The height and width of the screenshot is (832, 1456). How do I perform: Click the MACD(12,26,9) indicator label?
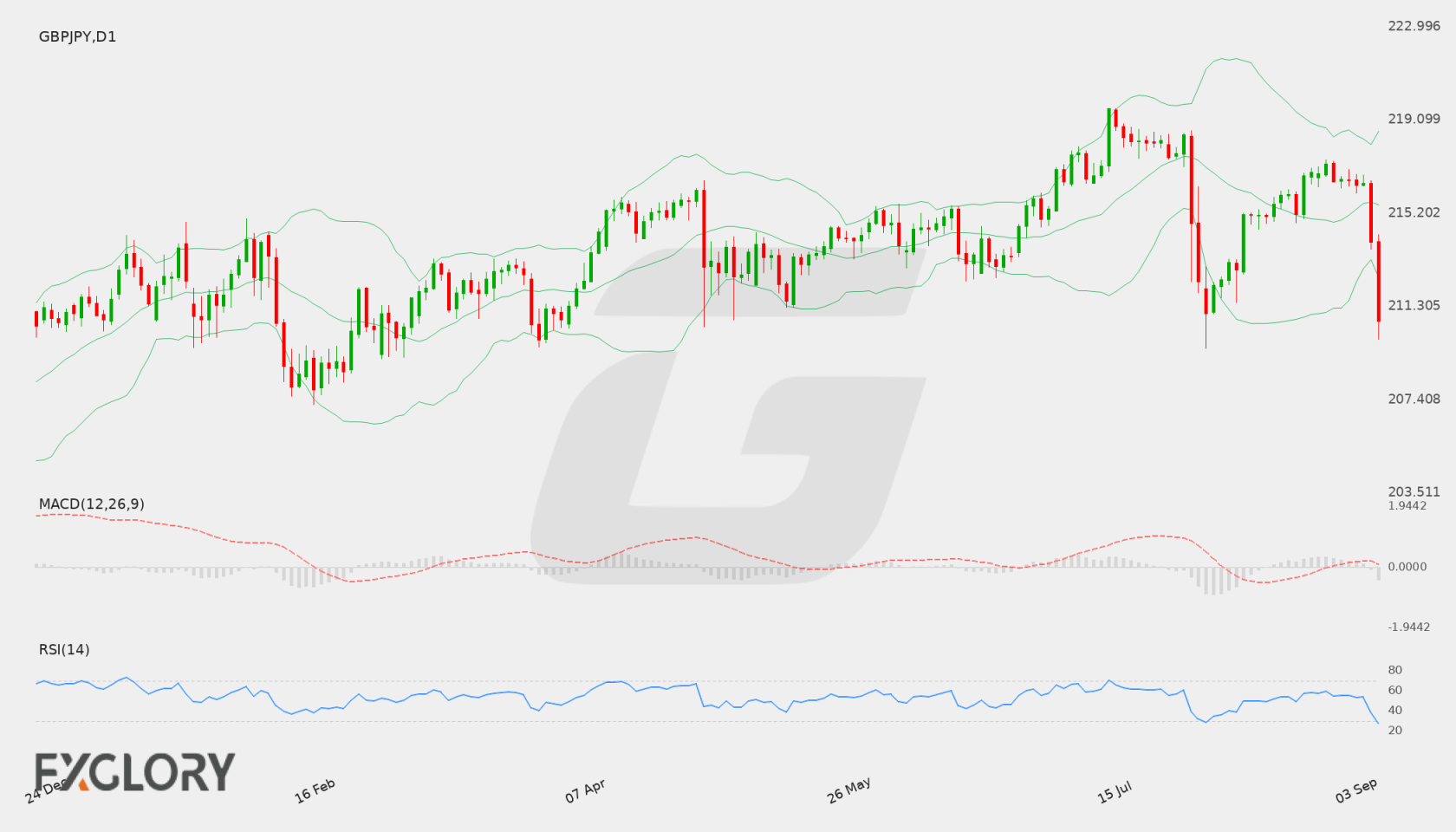click(x=91, y=504)
